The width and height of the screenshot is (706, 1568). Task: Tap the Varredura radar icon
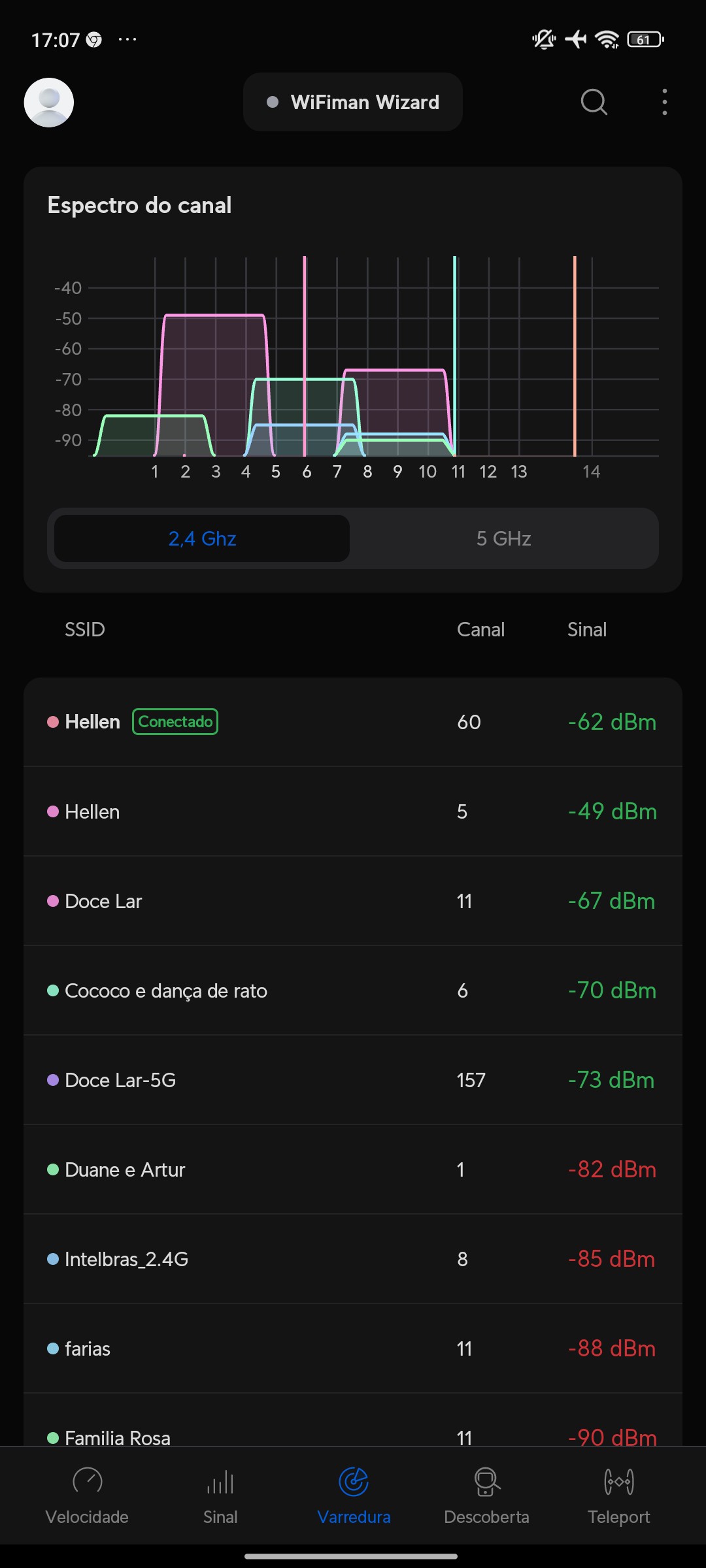pos(354,1481)
